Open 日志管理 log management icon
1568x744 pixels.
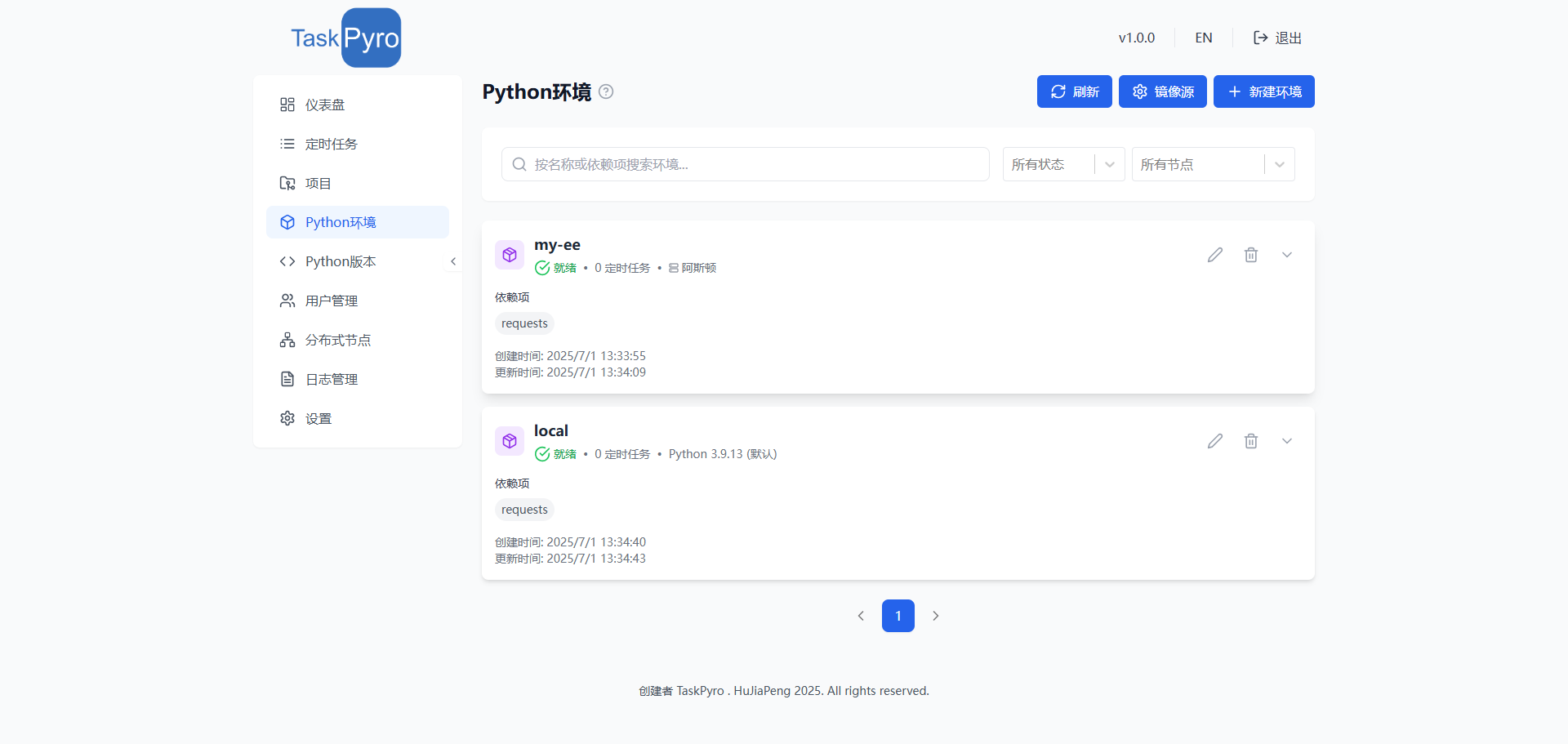pos(287,379)
